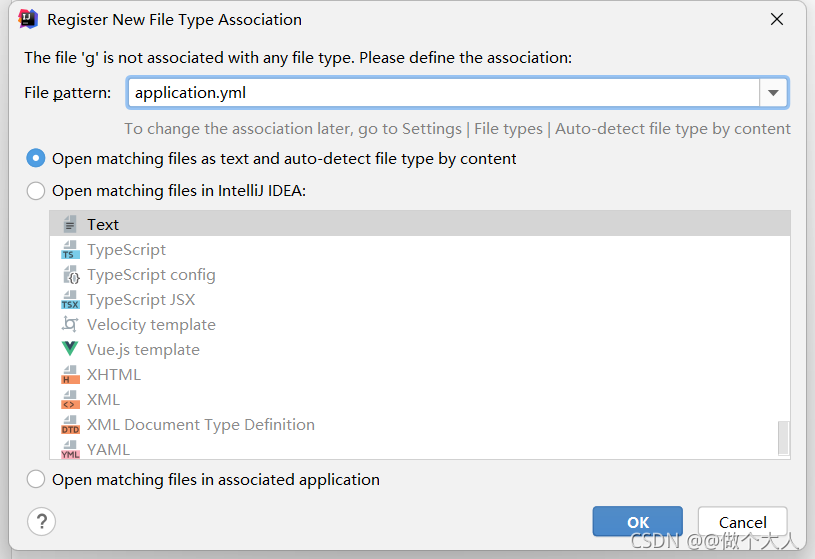Open help with the question mark button

(41, 521)
